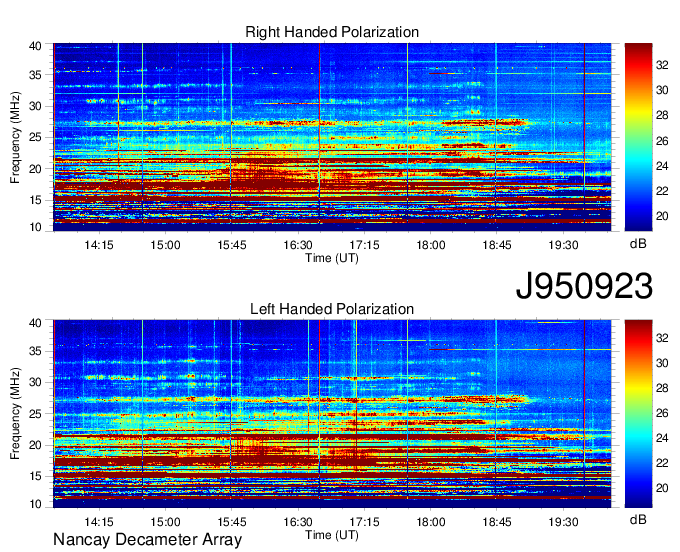This screenshot has height=552, width=680.
Task: Click the 20 MHz tick of Left Handed plot
Action: coord(35,445)
